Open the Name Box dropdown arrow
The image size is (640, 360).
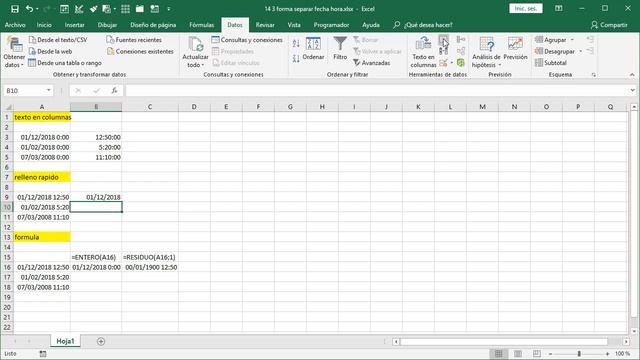pyautogui.click(x=49, y=90)
